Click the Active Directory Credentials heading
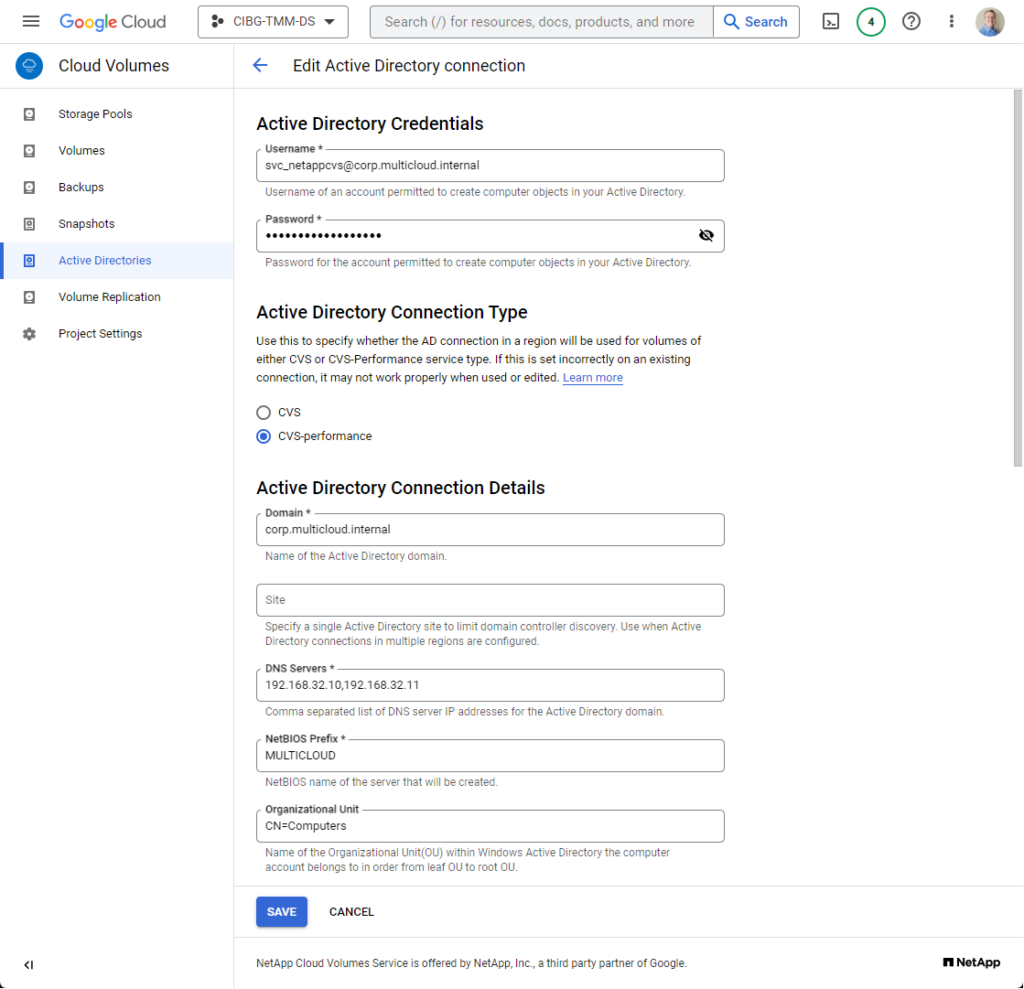Viewport: 1024px width, 989px height. [x=370, y=123]
